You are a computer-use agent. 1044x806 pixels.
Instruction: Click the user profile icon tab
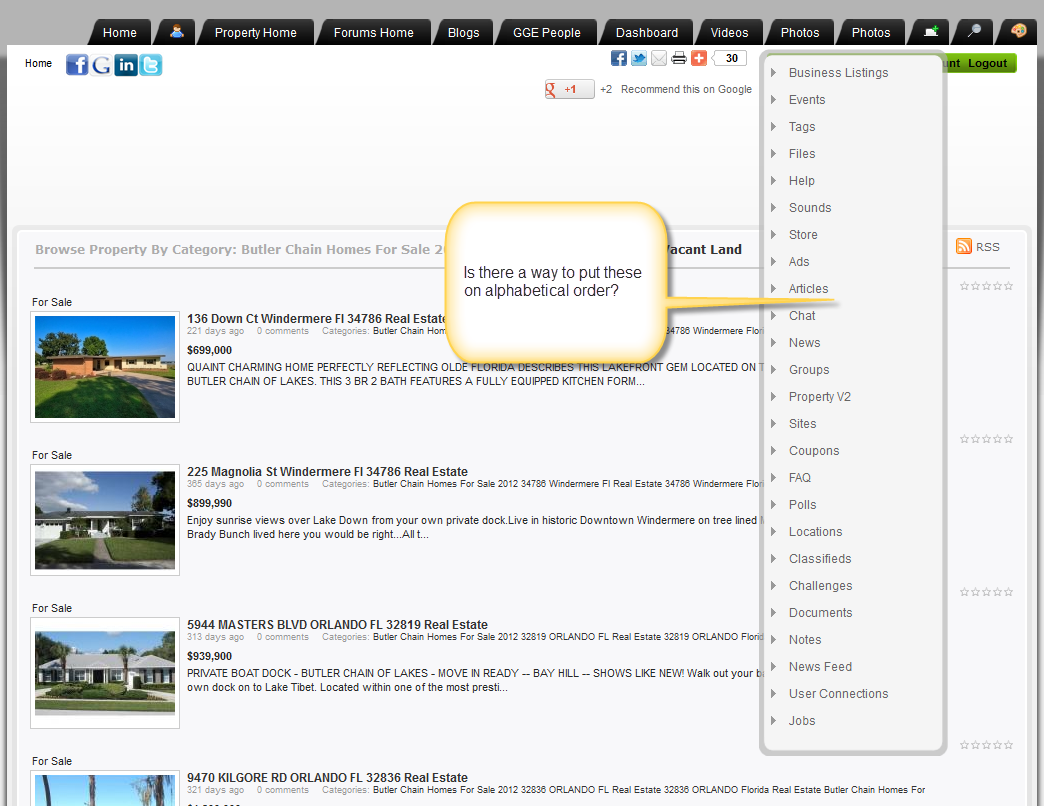(177, 32)
